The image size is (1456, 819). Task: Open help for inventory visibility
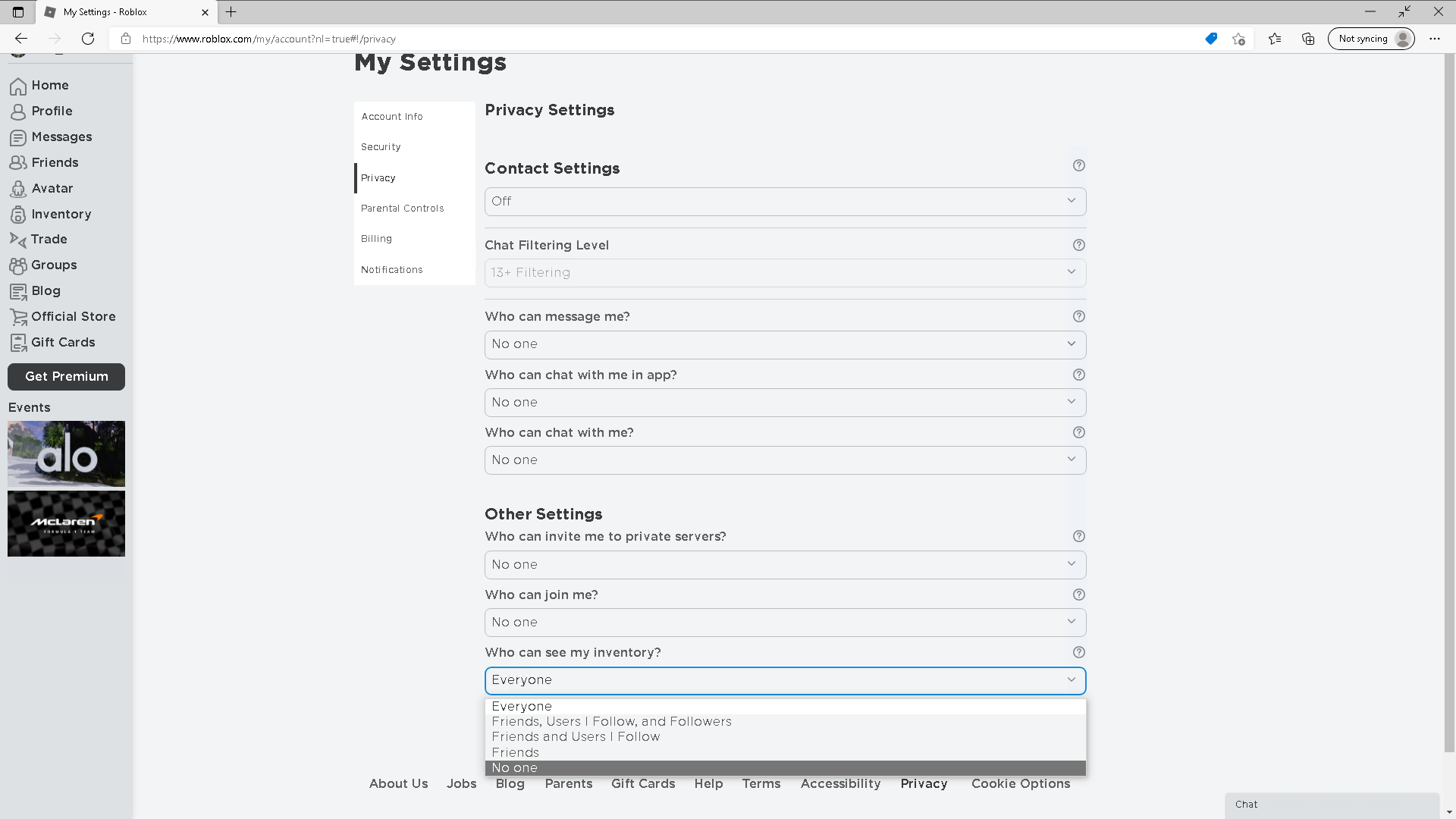click(x=1079, y=652)
